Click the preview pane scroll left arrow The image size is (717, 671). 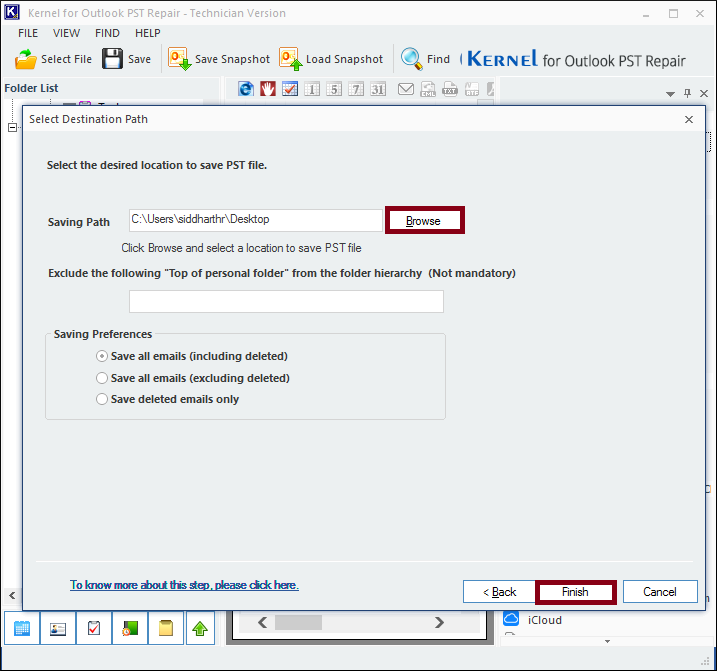(x=262, y=623)
